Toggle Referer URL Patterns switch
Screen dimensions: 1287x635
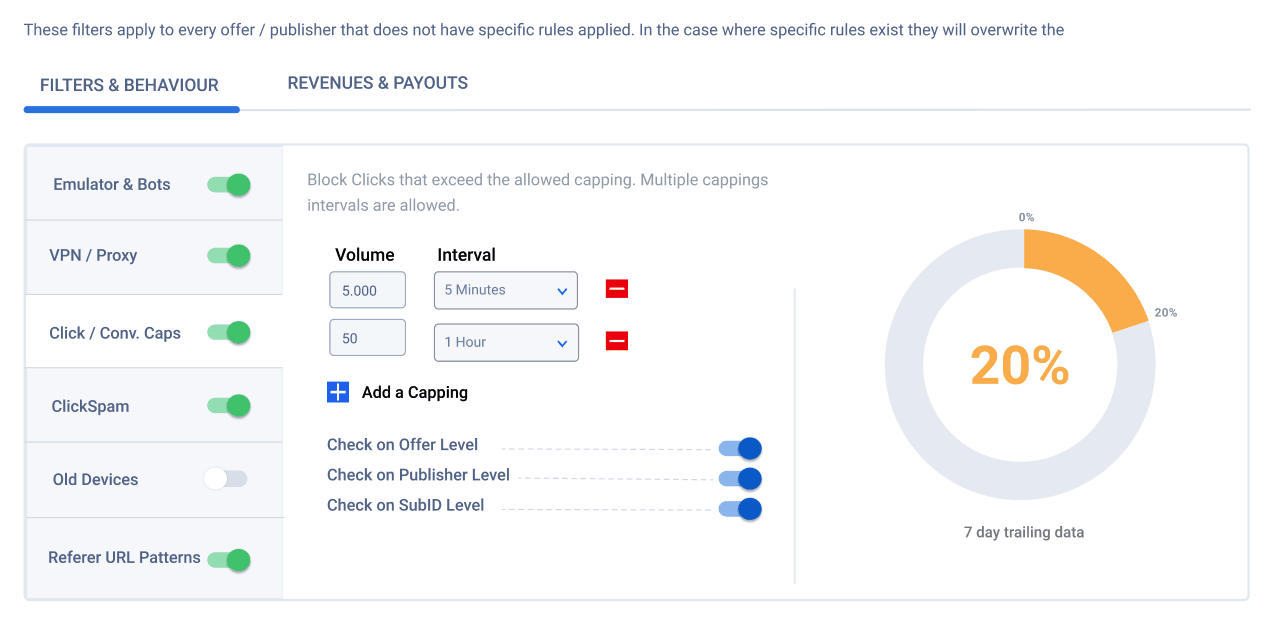pos(228,560)
